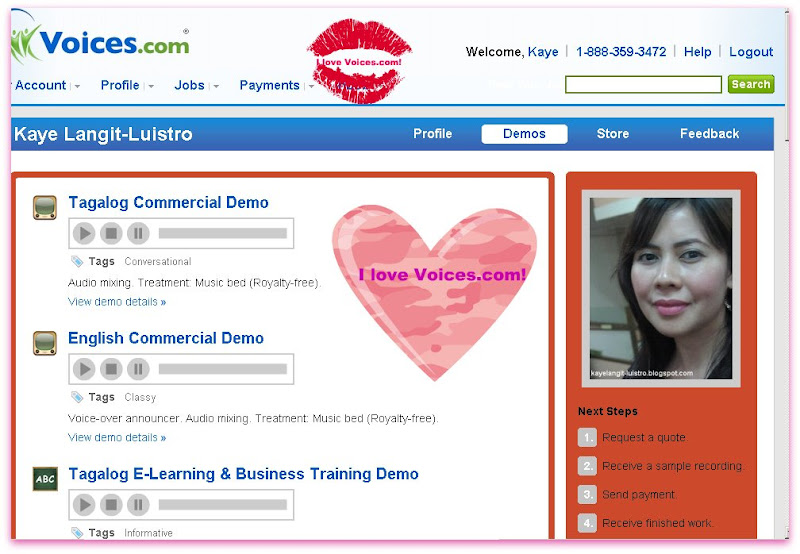This screenshot has width=800, height=554.
Task: Pause the Tagalog E-Learning Demo
Action: coord(138,505)
